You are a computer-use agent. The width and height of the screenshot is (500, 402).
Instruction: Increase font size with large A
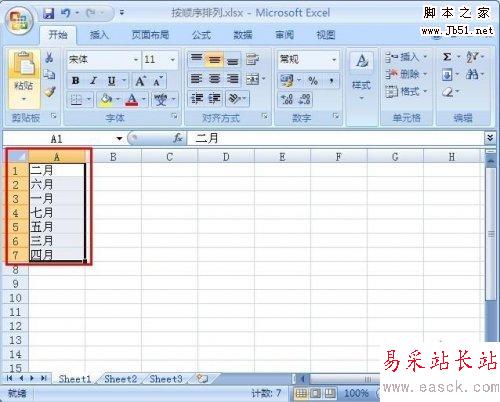point(141,81)
